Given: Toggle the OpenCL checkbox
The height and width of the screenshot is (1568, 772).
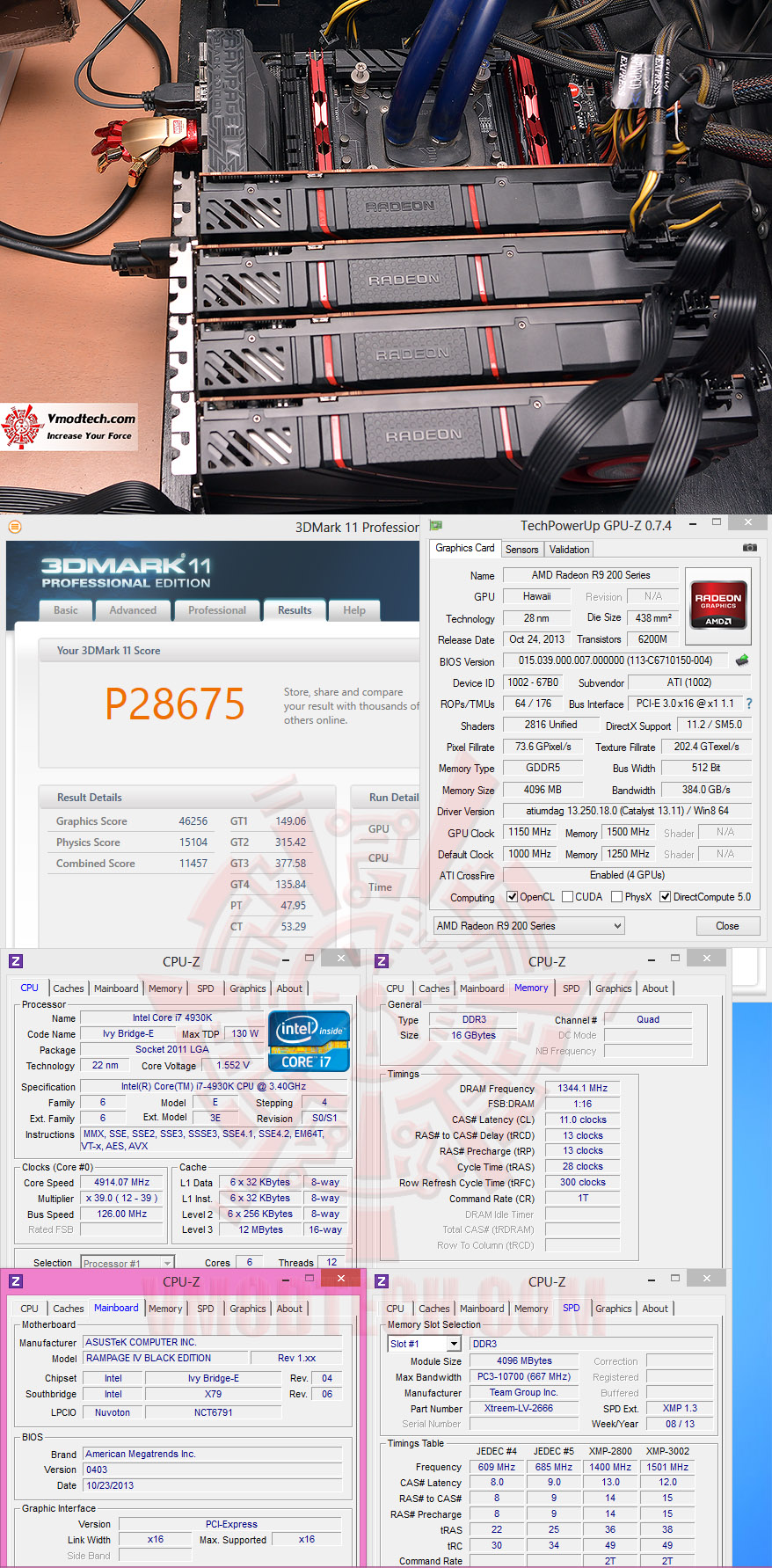Looking at the screenshot, I should (513, 897).
